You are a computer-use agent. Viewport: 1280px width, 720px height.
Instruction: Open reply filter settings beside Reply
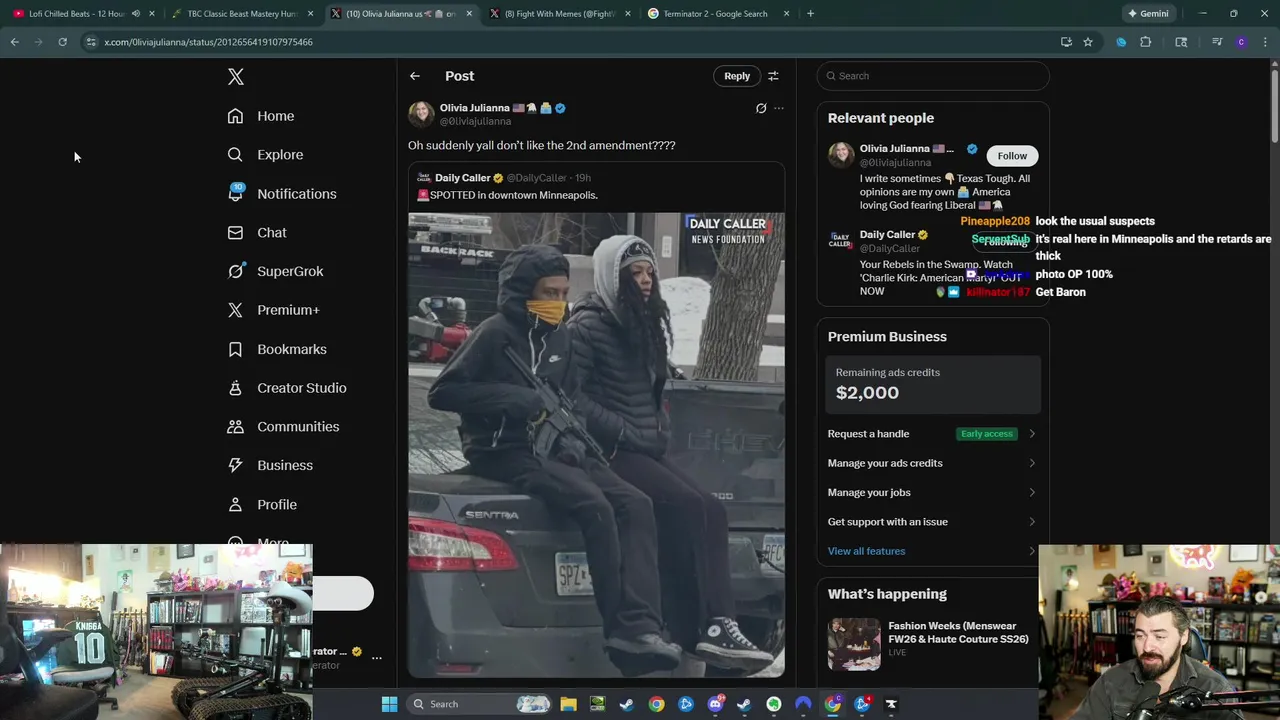773,76
